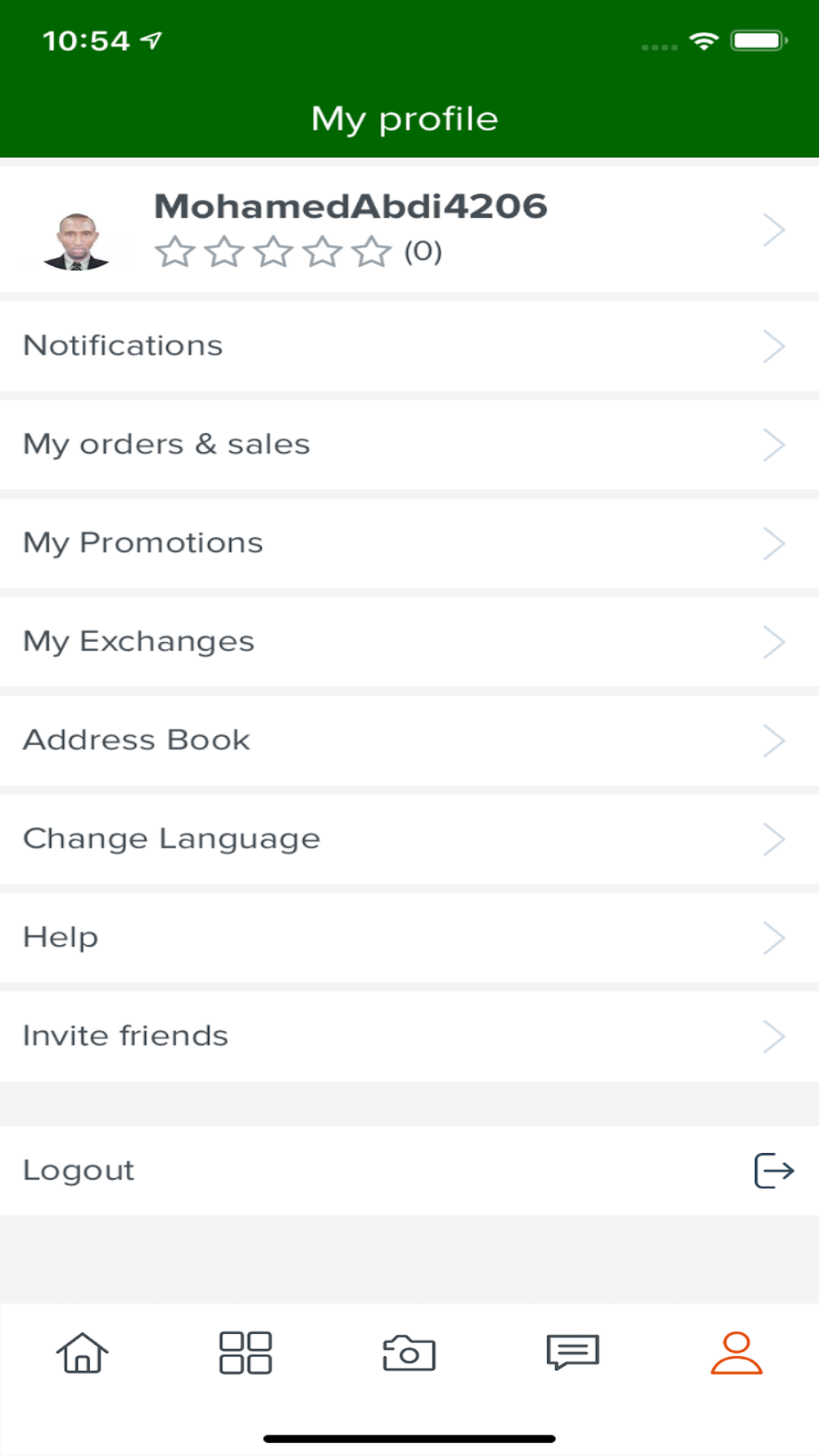819x1456 pixels.
Task: Tap the Help link
Action: point(61,938)
